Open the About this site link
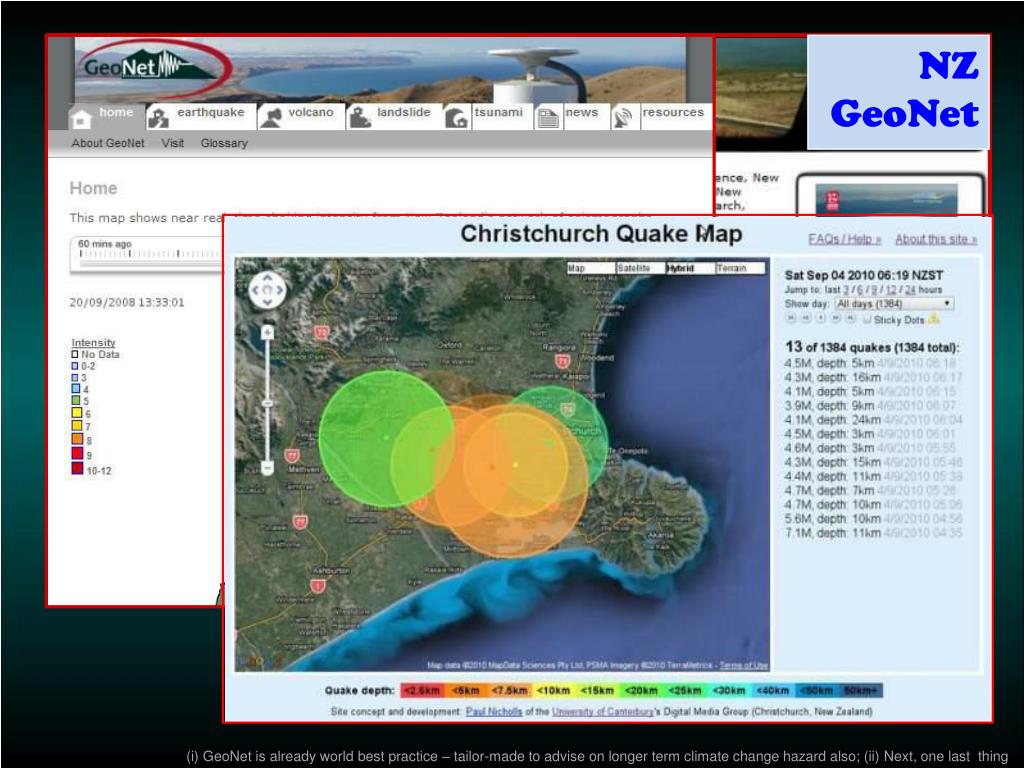This screenshot has width=1024, height=768. coord(936,239)
